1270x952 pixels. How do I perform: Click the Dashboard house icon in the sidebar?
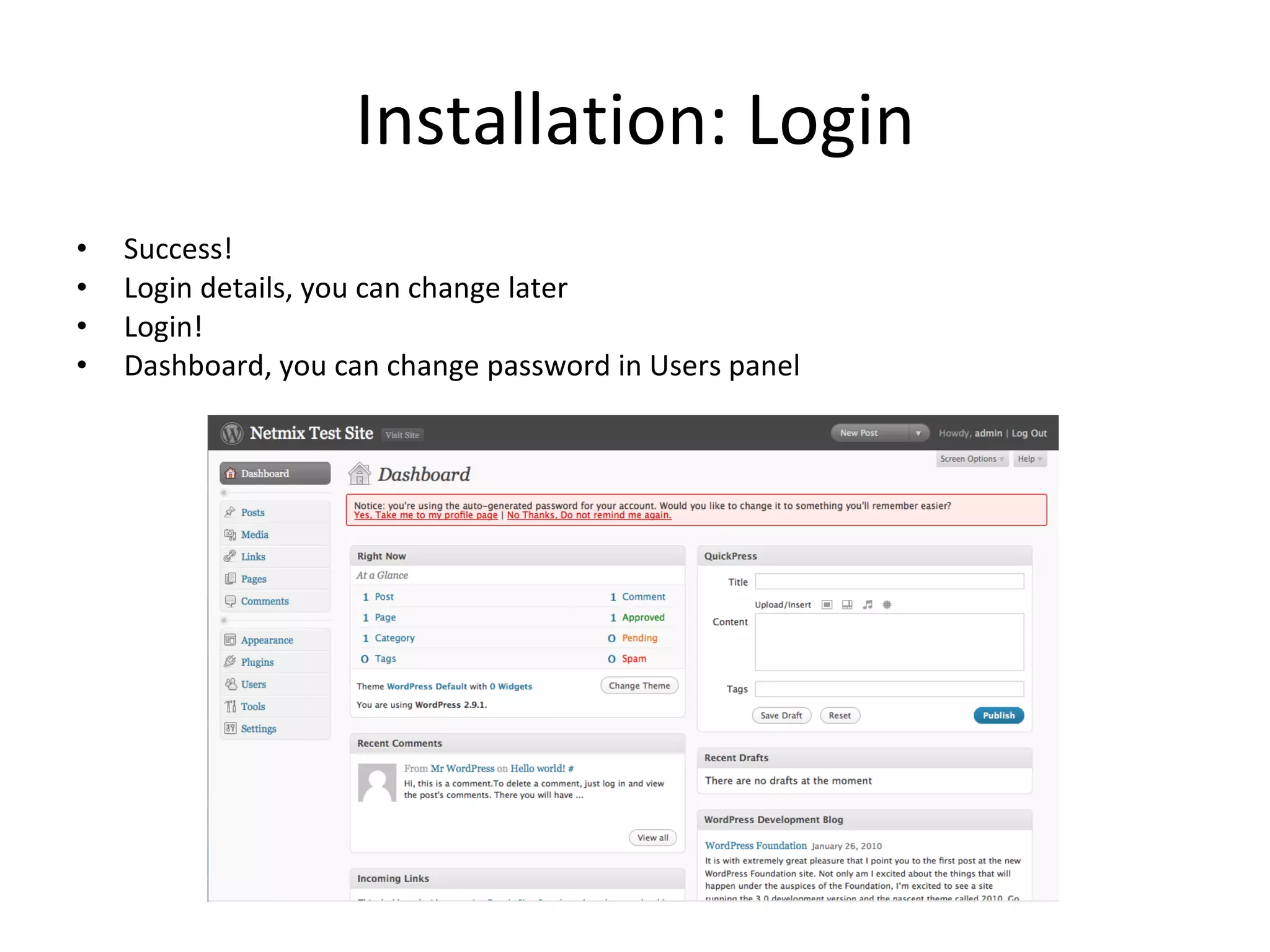tap(231, 473)
